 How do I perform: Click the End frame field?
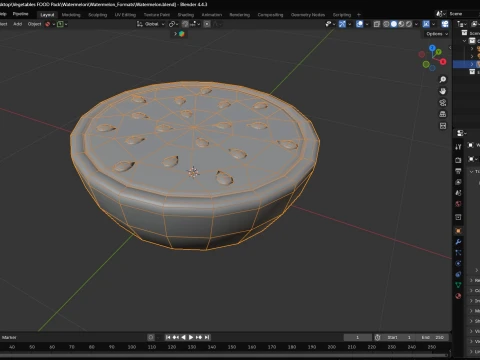[x=432, y=337]
